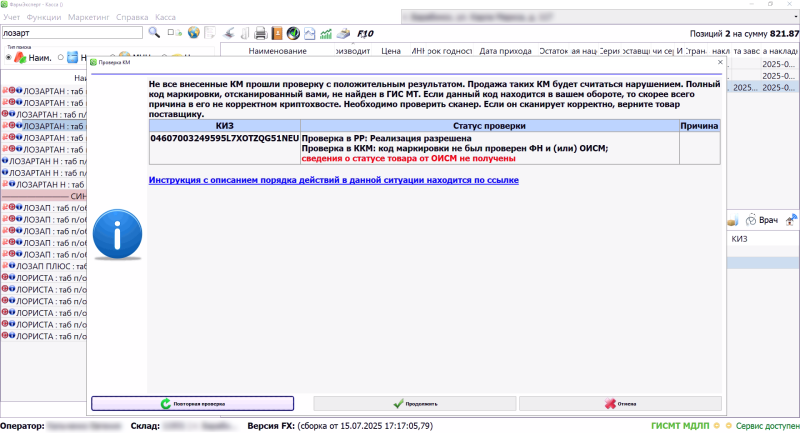Click the Повторная проверка button
This screenshot has width=800, height=433.
click(192, 404)
